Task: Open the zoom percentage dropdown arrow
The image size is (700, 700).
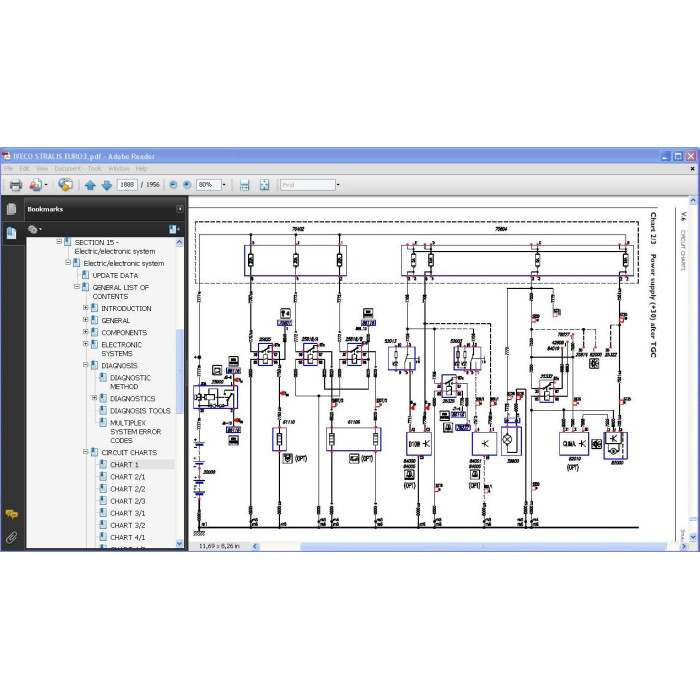Action: (x=224, y=185)
